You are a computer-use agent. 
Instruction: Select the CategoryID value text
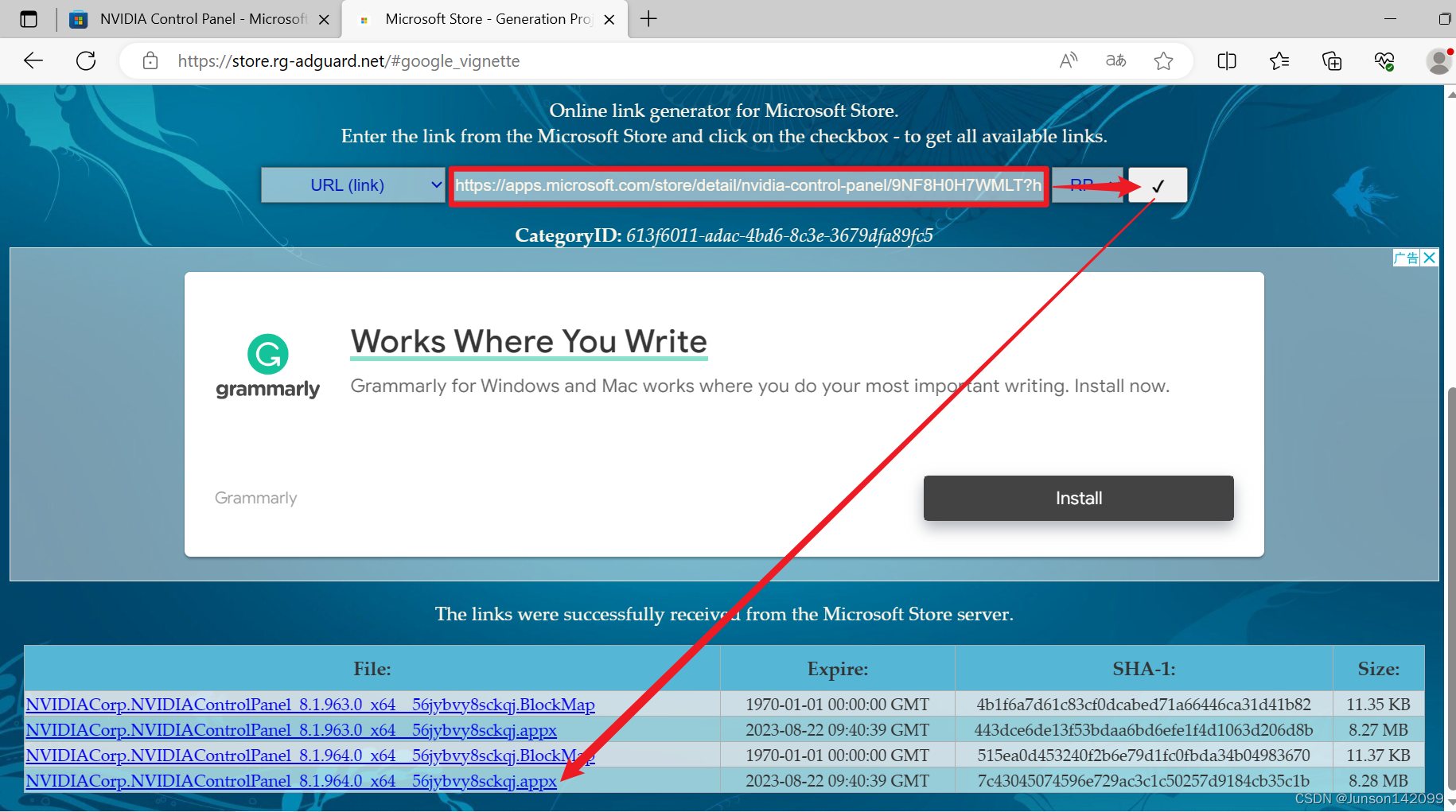tap(780, 235)
